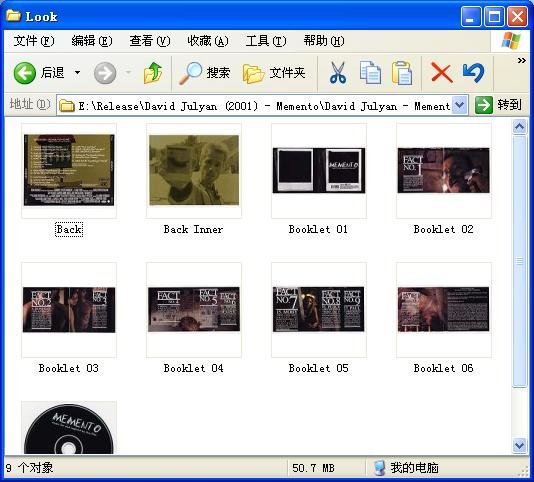
Task: Click the scrollbar down arrow
Action: coord(519,445)
